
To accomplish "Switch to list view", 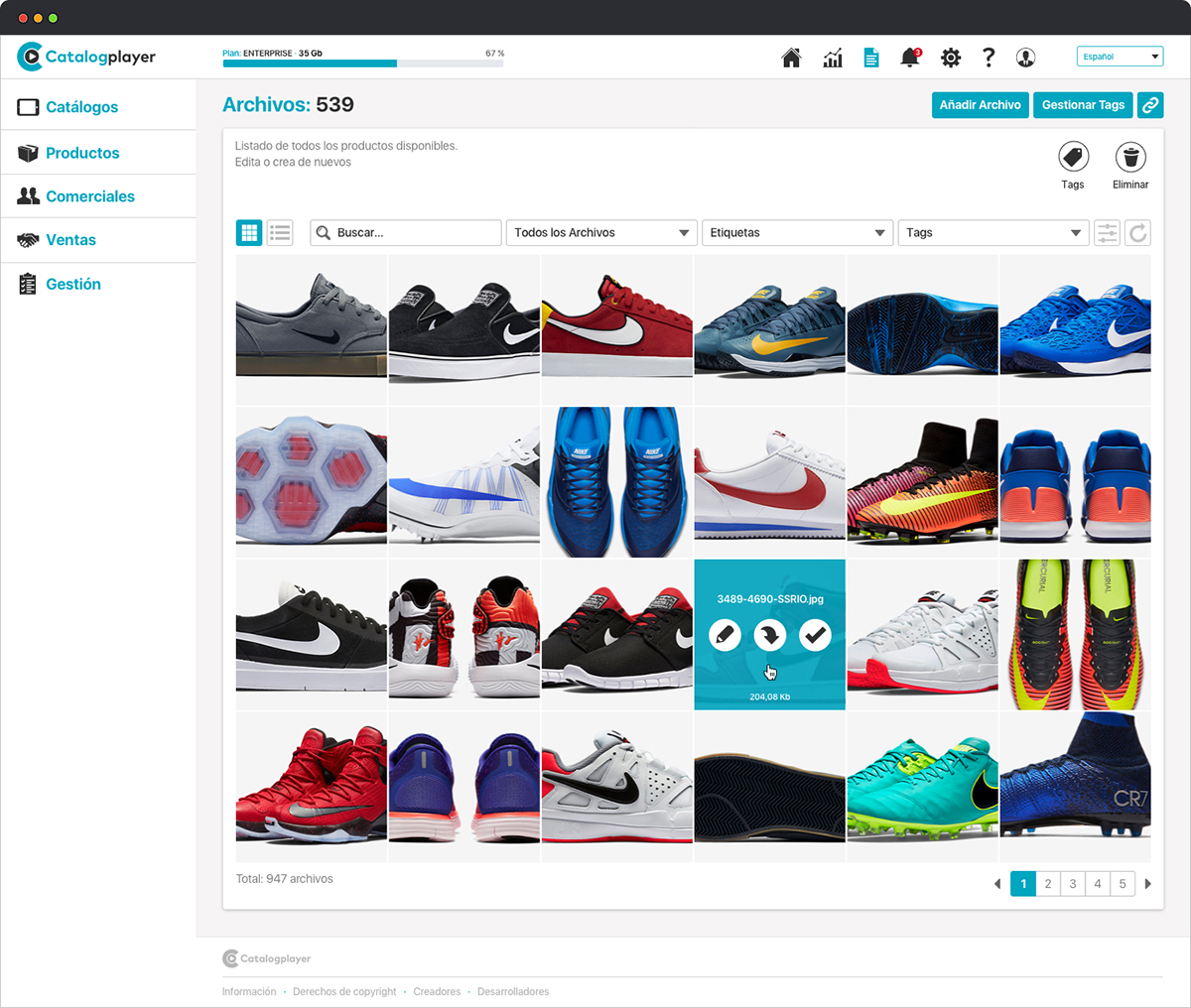I will [280, 233].
